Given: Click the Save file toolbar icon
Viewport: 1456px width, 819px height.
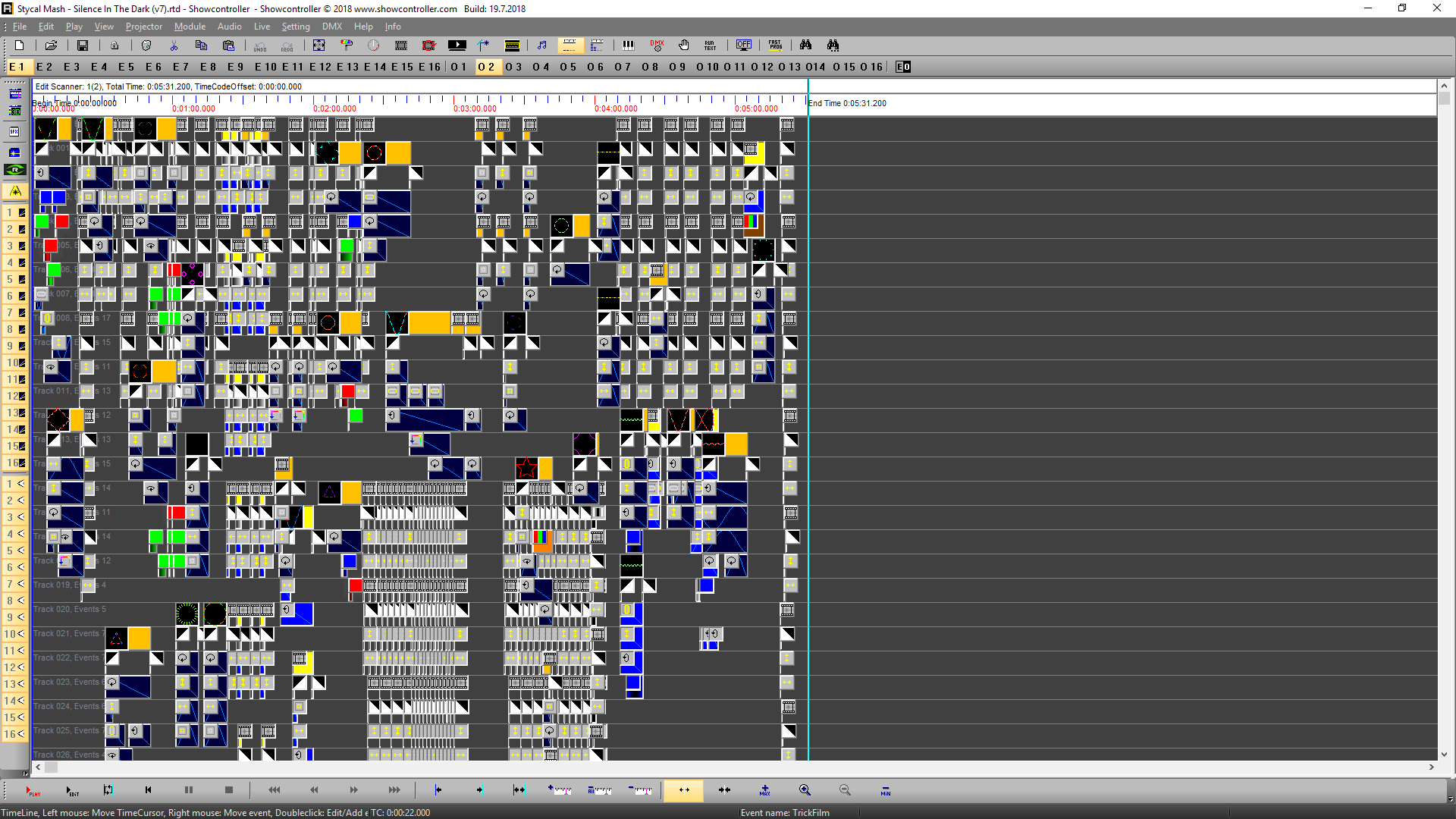Looking at the screenshot, I should [x=83, y=45].
